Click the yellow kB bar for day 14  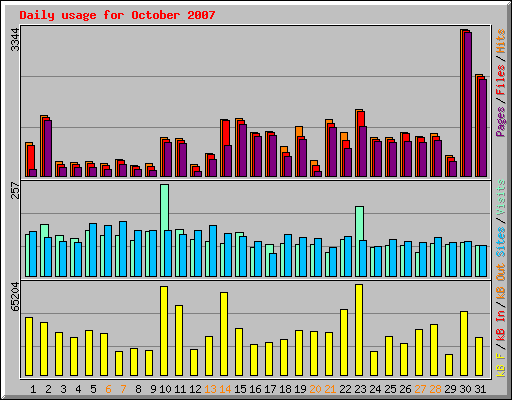224,334
